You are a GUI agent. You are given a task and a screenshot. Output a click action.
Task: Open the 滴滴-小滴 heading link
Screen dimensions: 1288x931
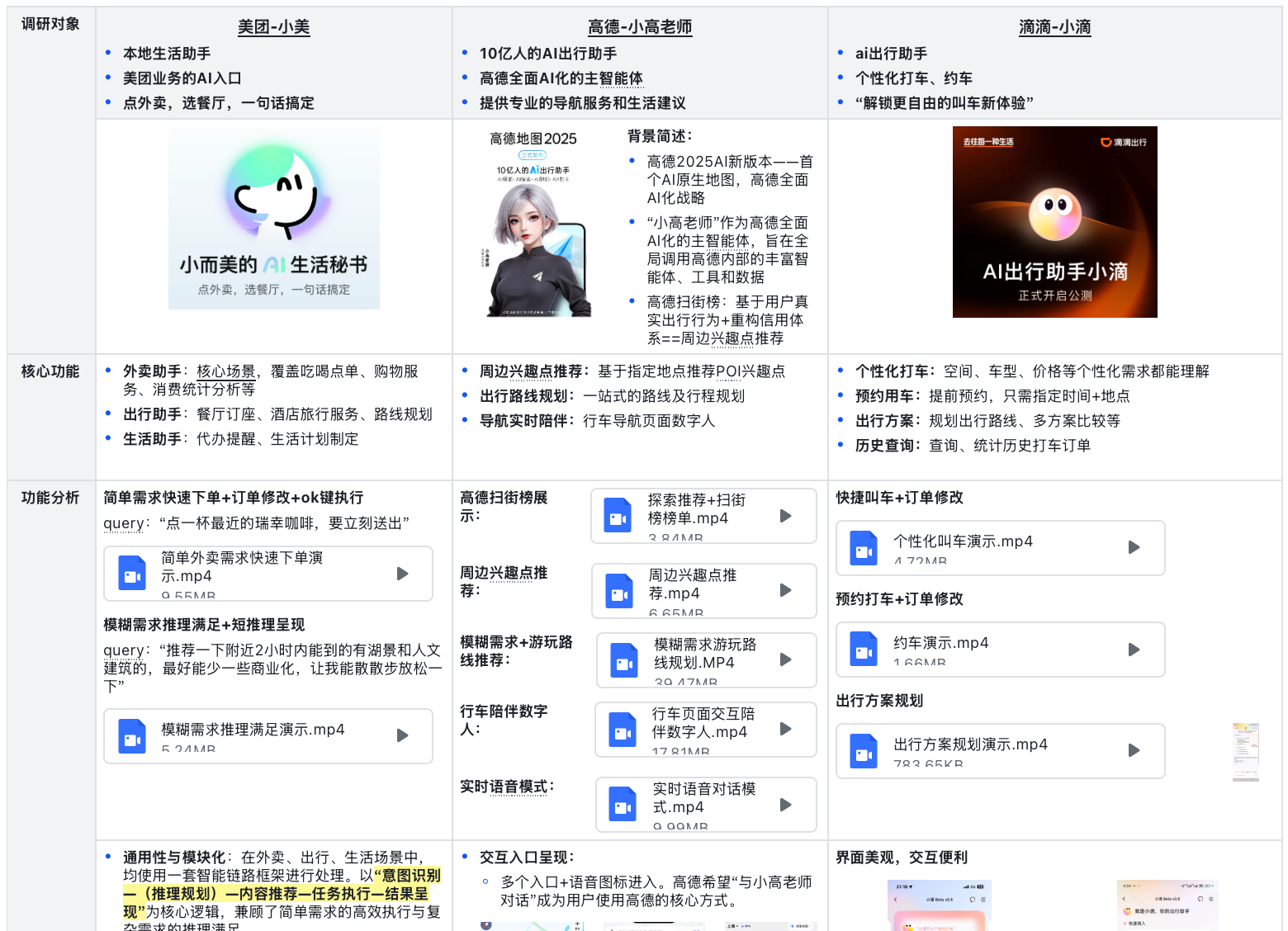1055,27
